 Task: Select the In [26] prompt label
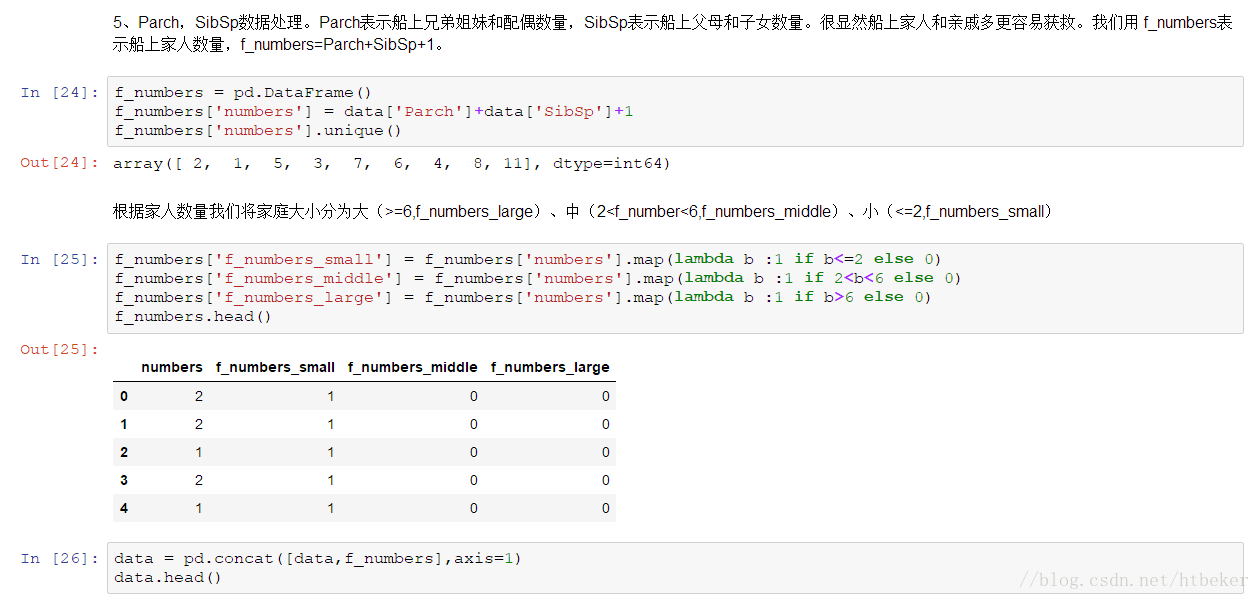click(x=60, y=559)
